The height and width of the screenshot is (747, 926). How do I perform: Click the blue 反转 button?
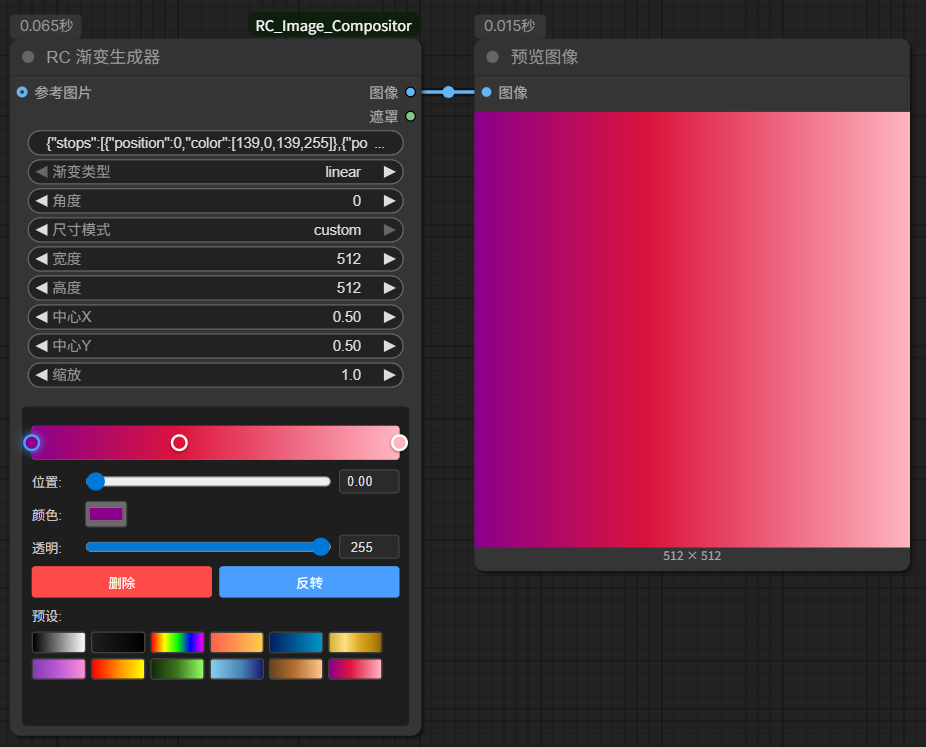(309, 582)
